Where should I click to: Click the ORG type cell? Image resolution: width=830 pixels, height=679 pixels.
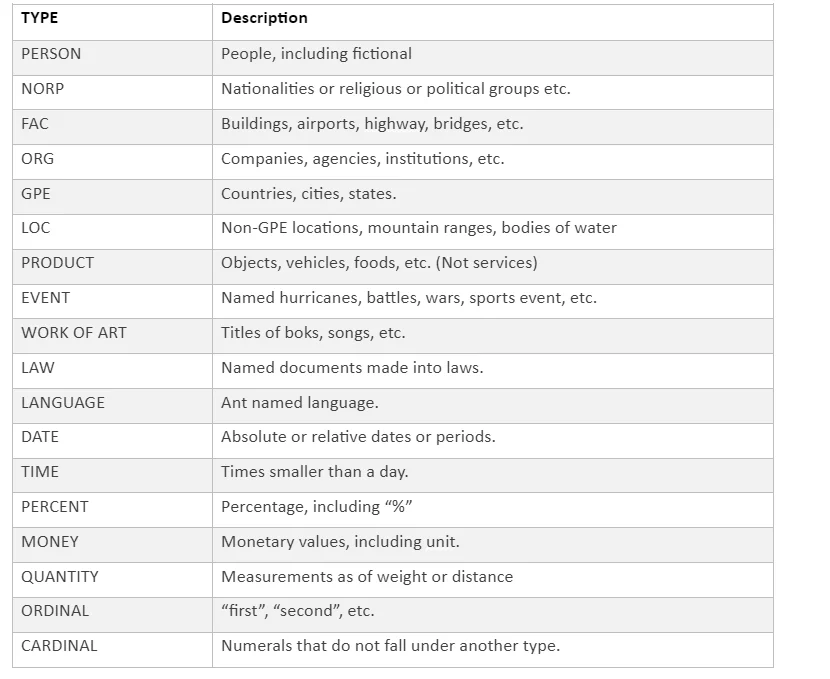[x=38, y=159]
